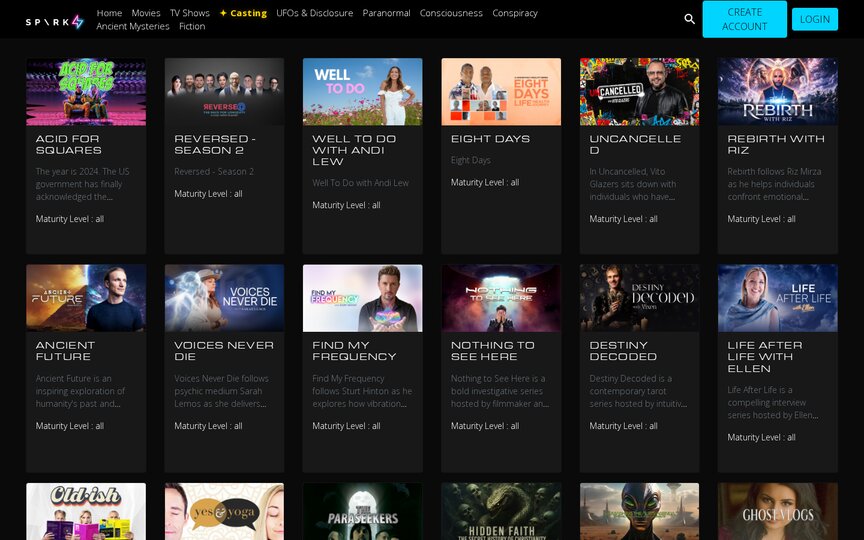Open the Voices Never Die thumbnail
Image resolution: width=864 pixels, height=540 pixels.
224,298
